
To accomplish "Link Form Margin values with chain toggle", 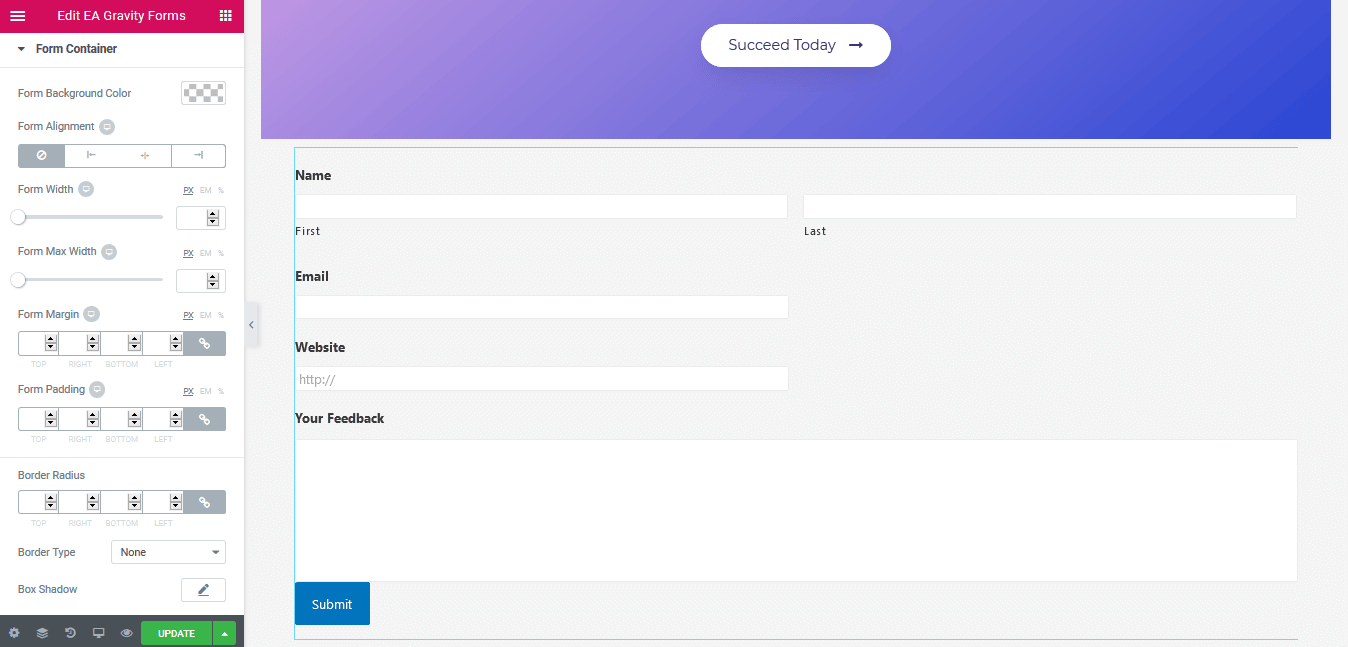I will (204, 343).
